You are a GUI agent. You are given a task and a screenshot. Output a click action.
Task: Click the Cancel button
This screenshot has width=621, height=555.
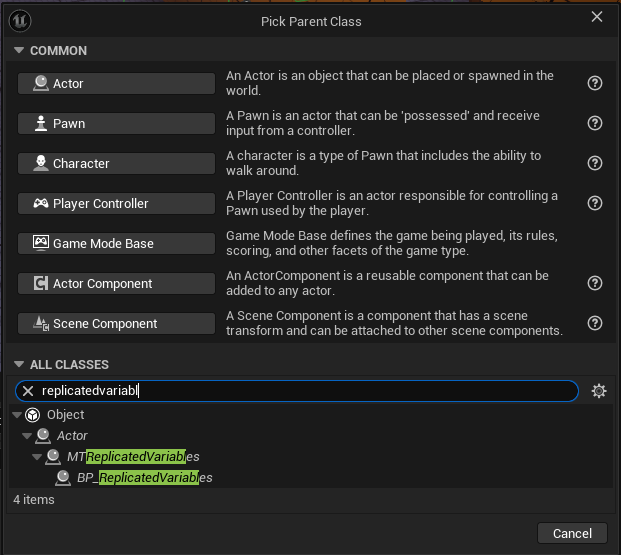(572, 533)
